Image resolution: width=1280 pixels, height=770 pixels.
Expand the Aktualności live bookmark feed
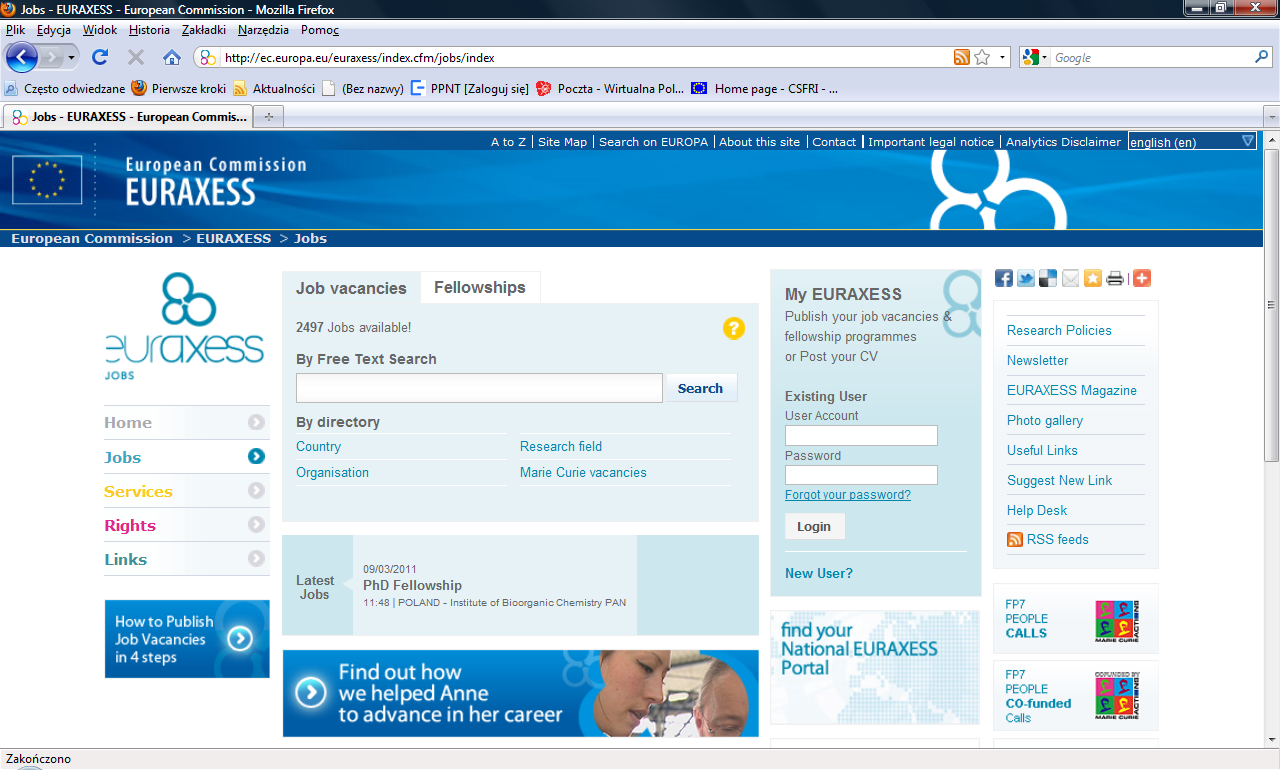274,88
